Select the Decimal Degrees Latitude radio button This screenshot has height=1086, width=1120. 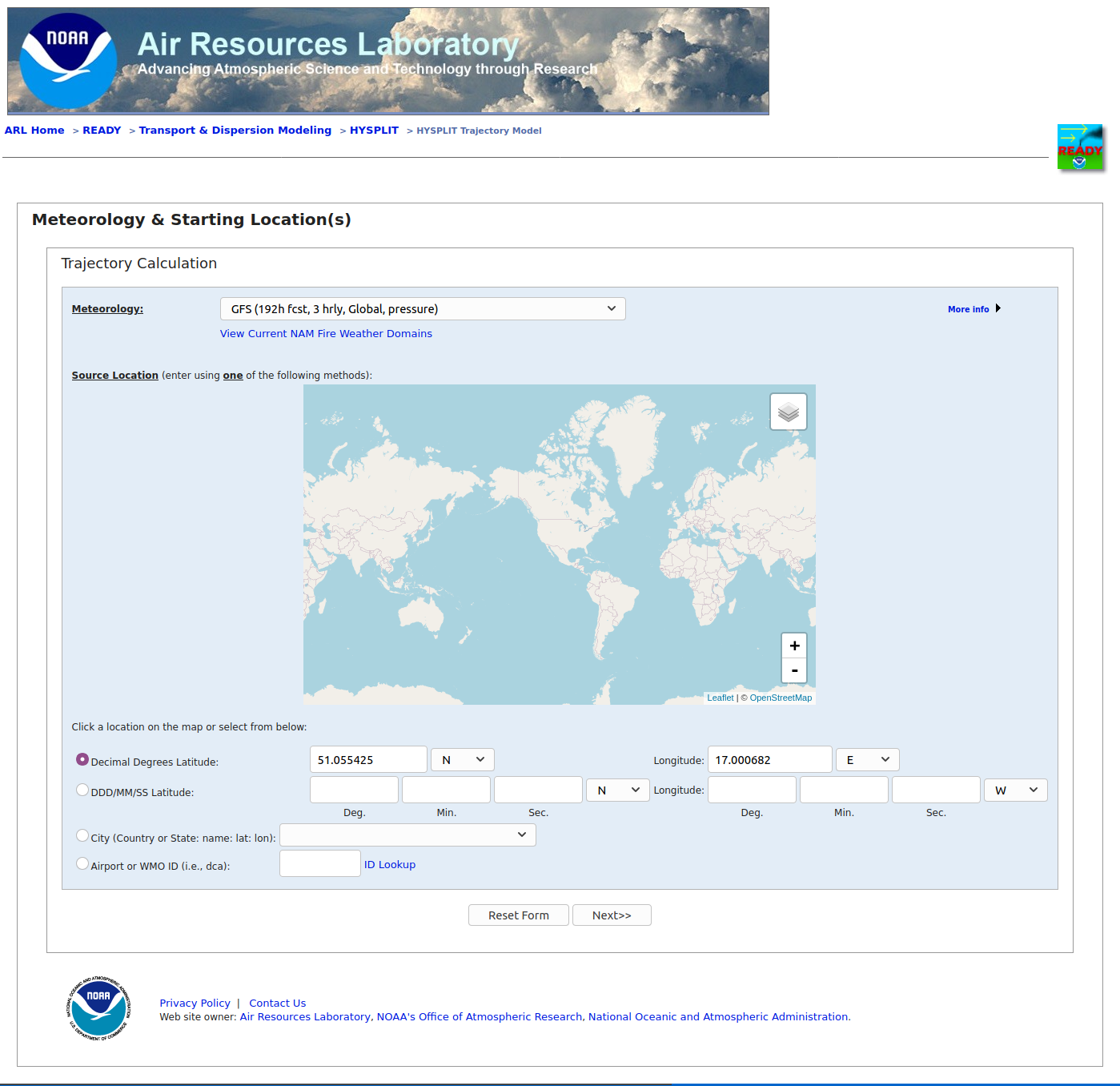(82, 759)
